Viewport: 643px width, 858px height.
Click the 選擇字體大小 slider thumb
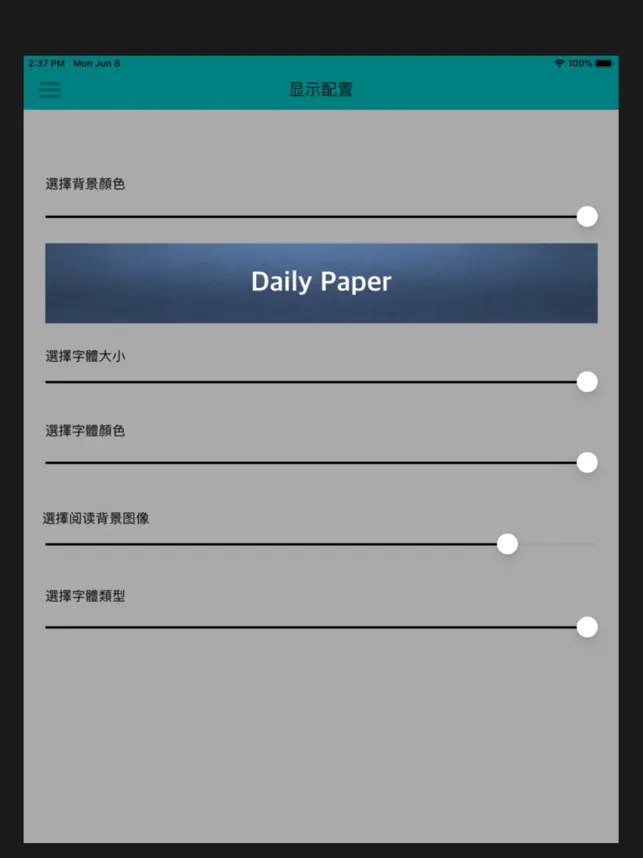[x=587, y=382]
